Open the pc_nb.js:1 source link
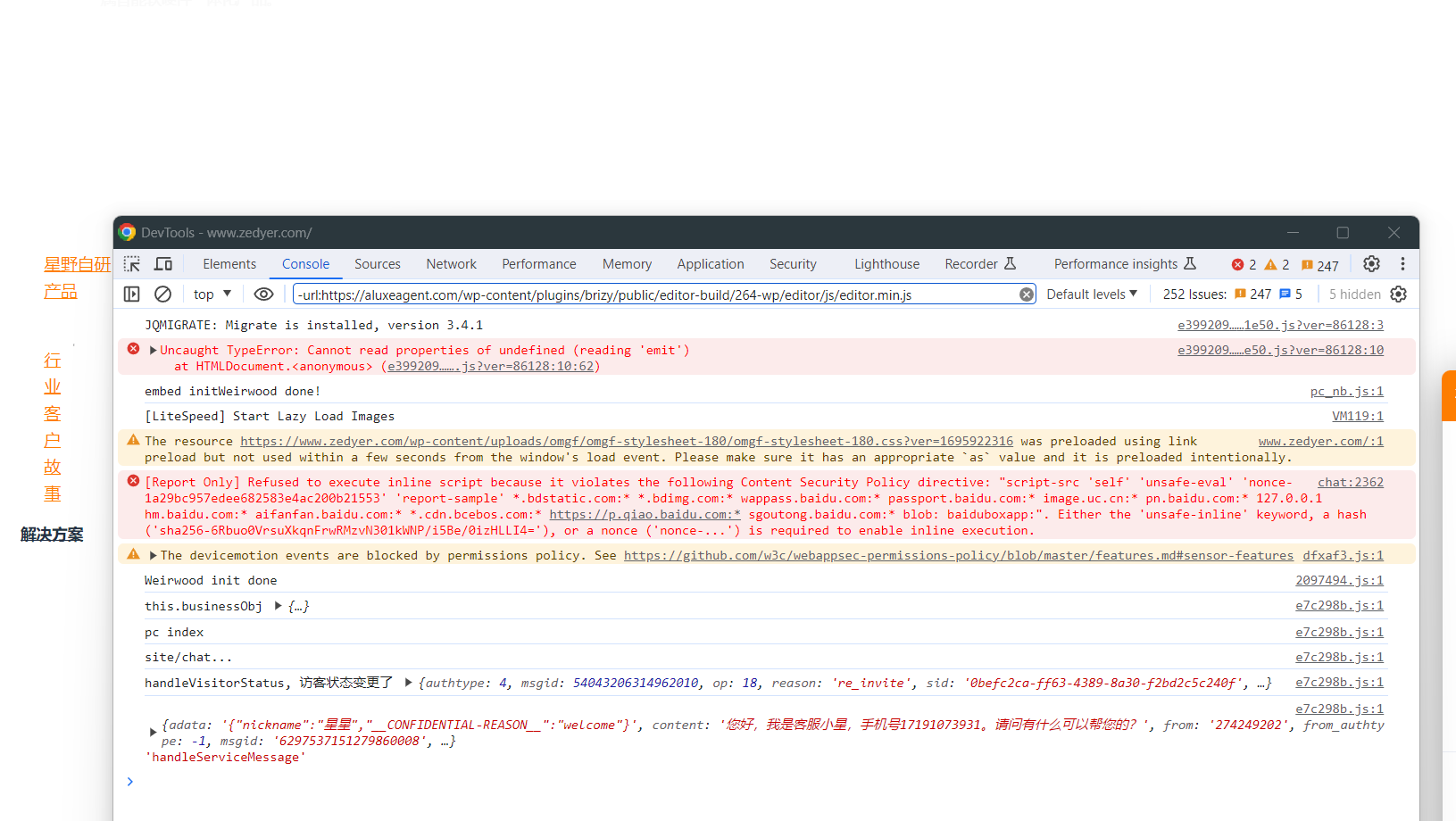The width and height of the screenshot is (1456, 821). point(1346,392)
